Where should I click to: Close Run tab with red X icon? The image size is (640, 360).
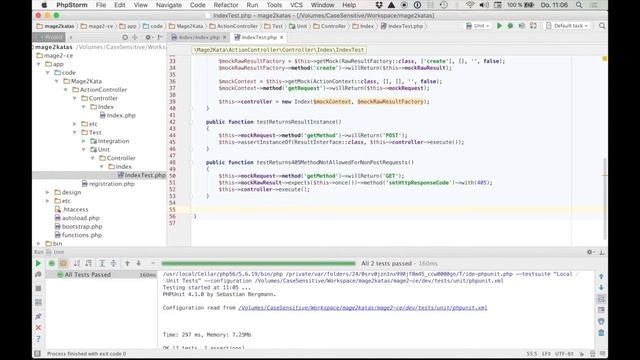38,328
